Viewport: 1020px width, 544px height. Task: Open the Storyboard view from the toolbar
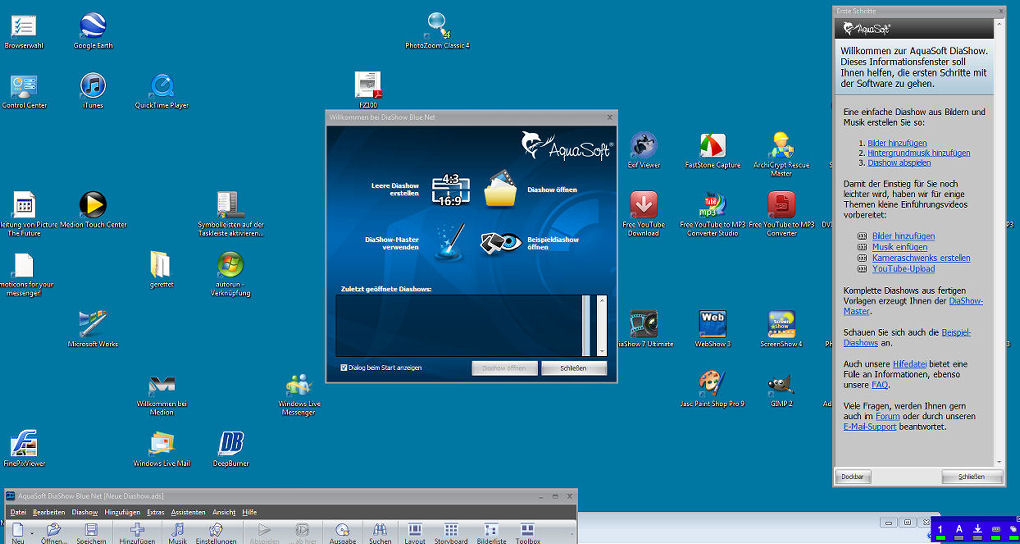451,531
